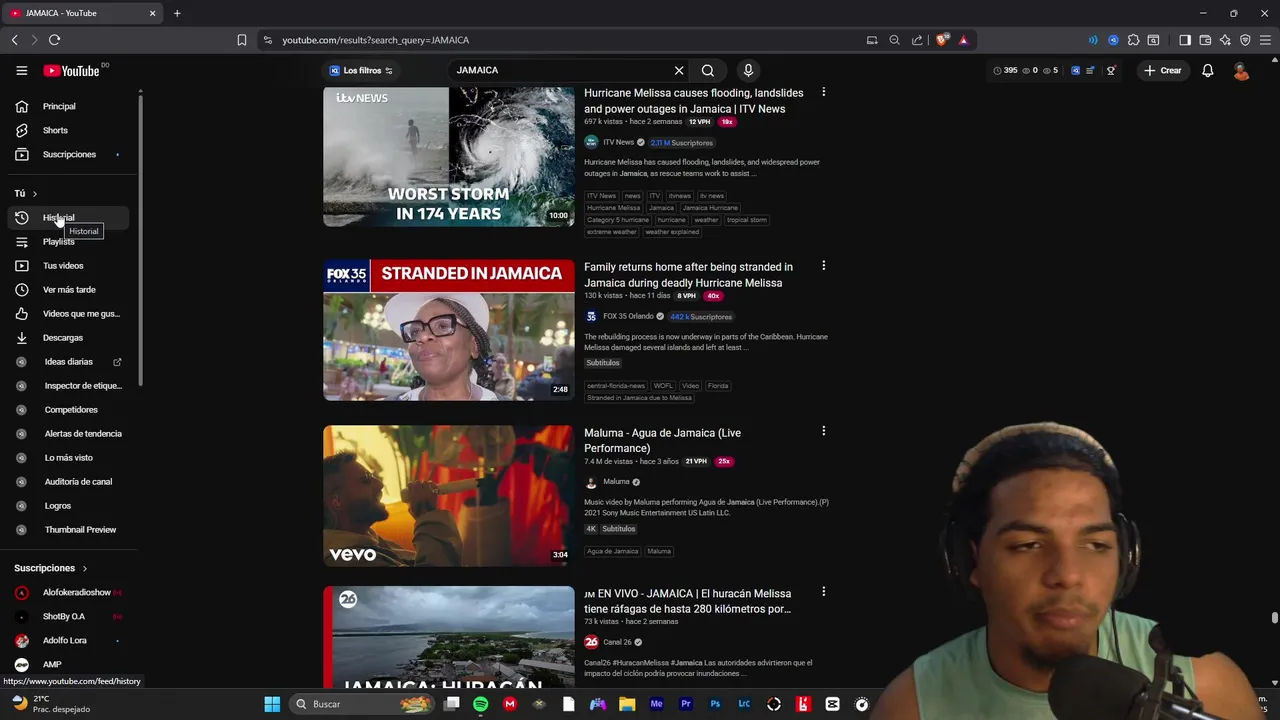Open options for FOX 35 video

click(823, 266)
